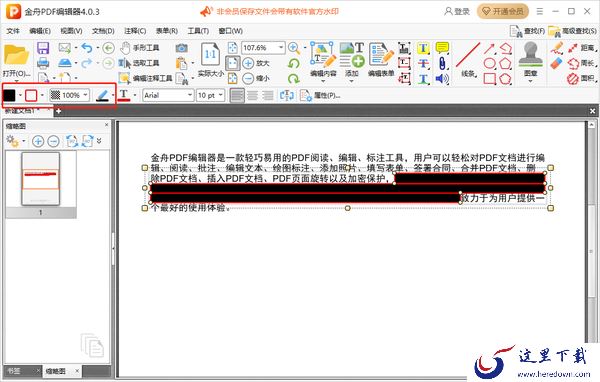The width and height of the screenshot is (600, 382).
Task: Toggle center text alignment
Action: (x=252, y=95)
